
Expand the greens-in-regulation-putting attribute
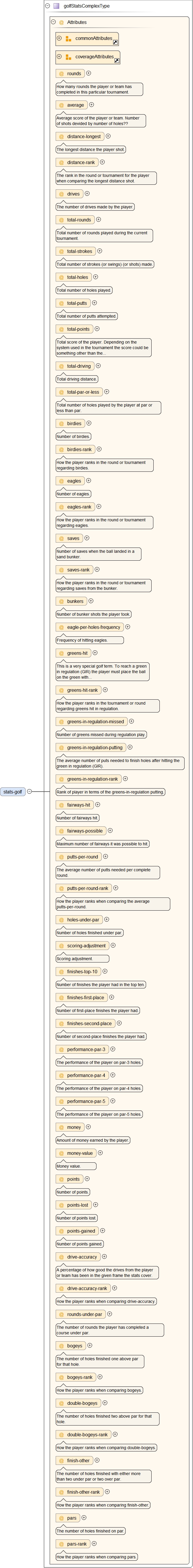[130, 747]
